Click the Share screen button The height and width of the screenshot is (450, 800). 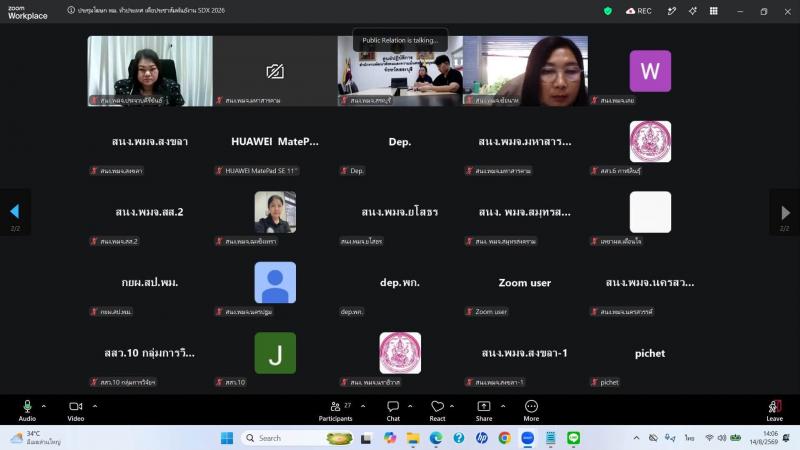click(x=484, y=410)
